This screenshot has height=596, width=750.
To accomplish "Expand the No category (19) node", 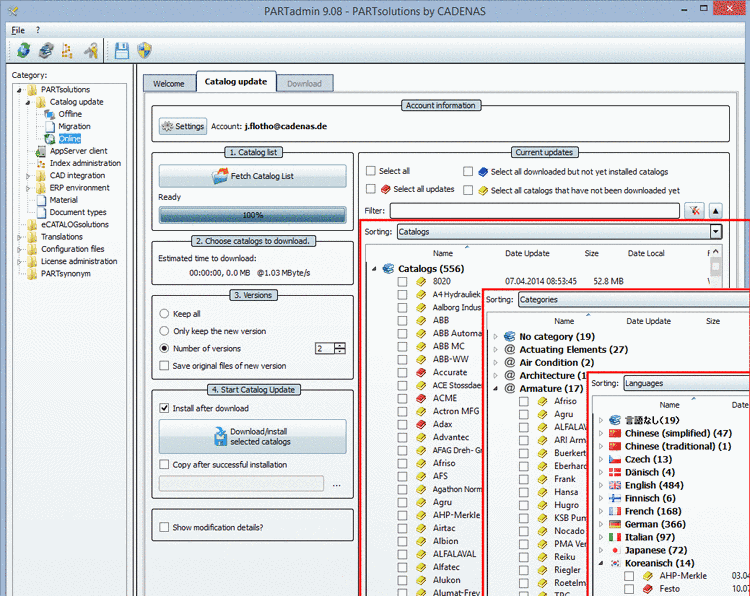I will coord(496,337).
